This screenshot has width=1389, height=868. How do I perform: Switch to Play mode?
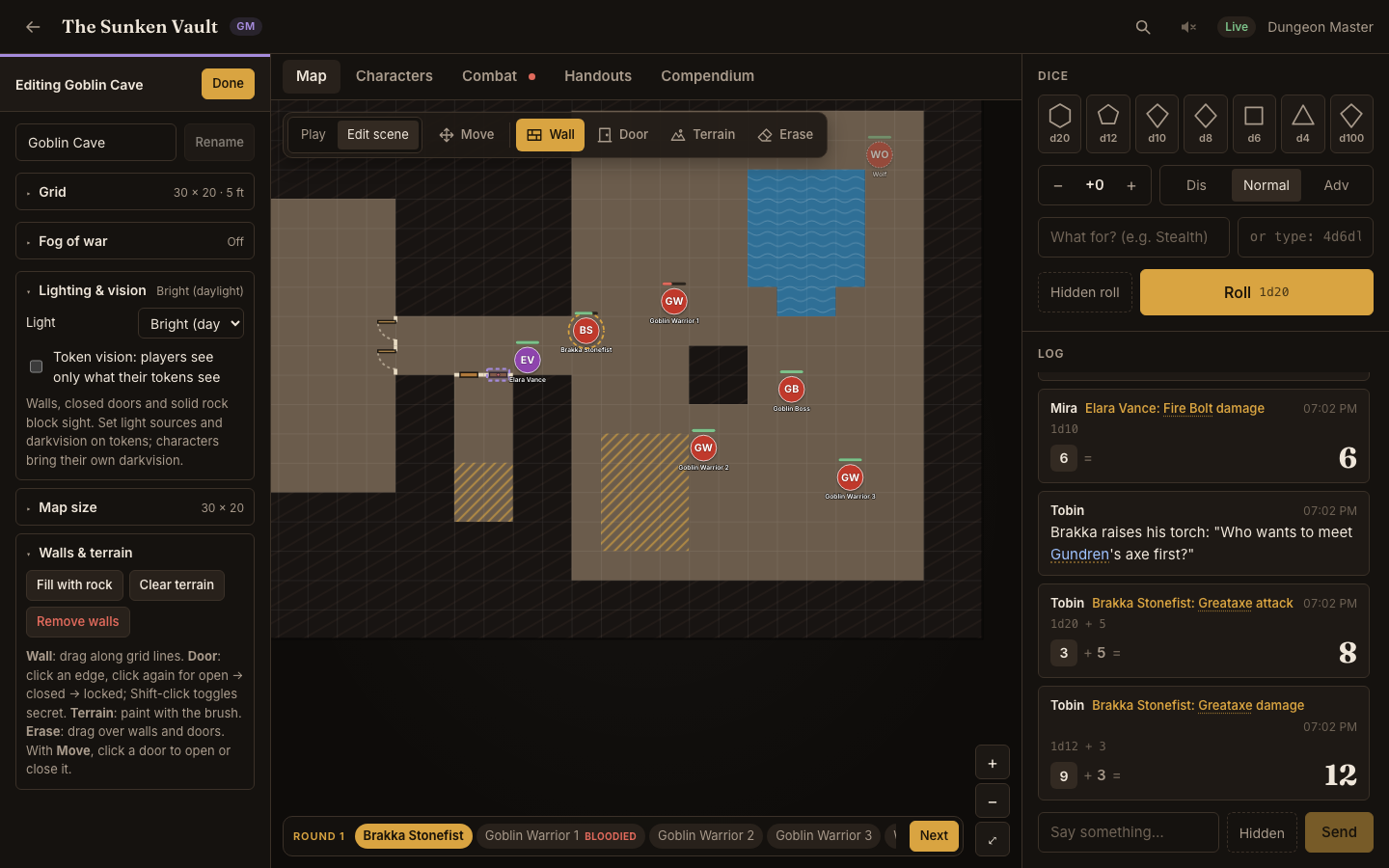tap(313, 135)
